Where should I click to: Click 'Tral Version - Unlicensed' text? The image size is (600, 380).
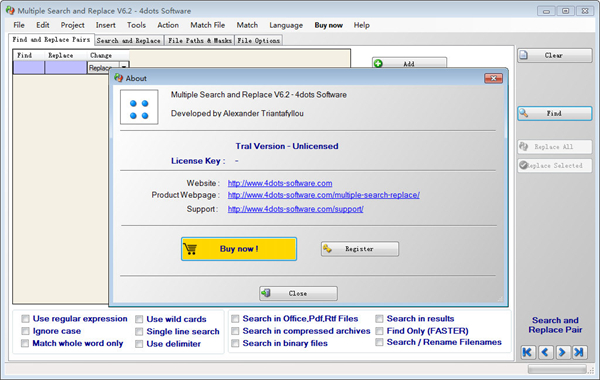coord(287,146)
